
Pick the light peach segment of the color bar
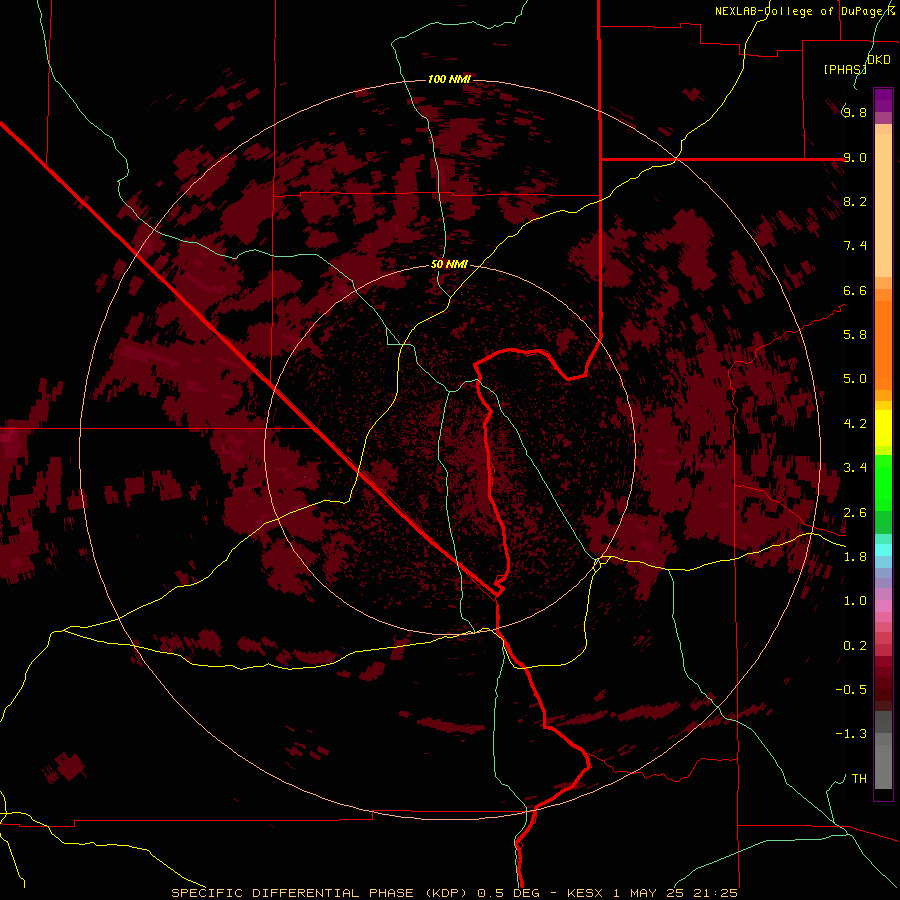pos(883,205)
